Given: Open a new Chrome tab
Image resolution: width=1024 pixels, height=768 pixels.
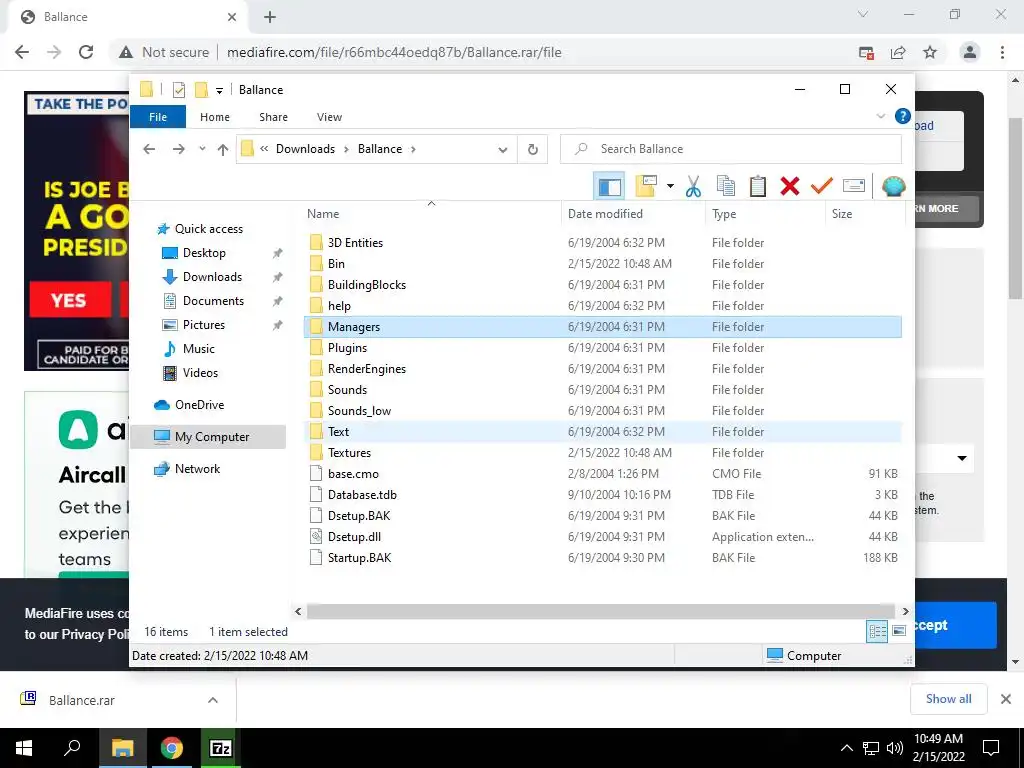Looking at the screenshot, I should click(x=270, y=17).
